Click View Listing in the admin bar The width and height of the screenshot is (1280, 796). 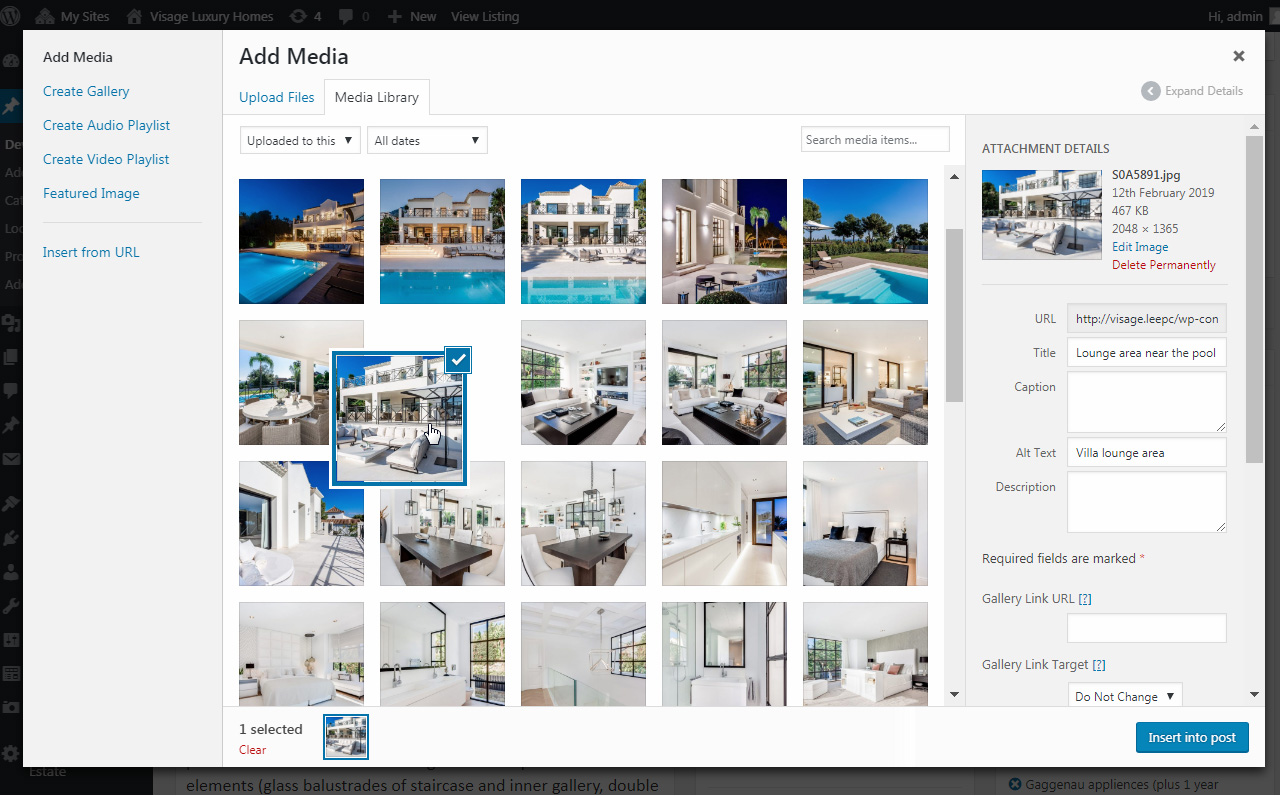[485, 16]
